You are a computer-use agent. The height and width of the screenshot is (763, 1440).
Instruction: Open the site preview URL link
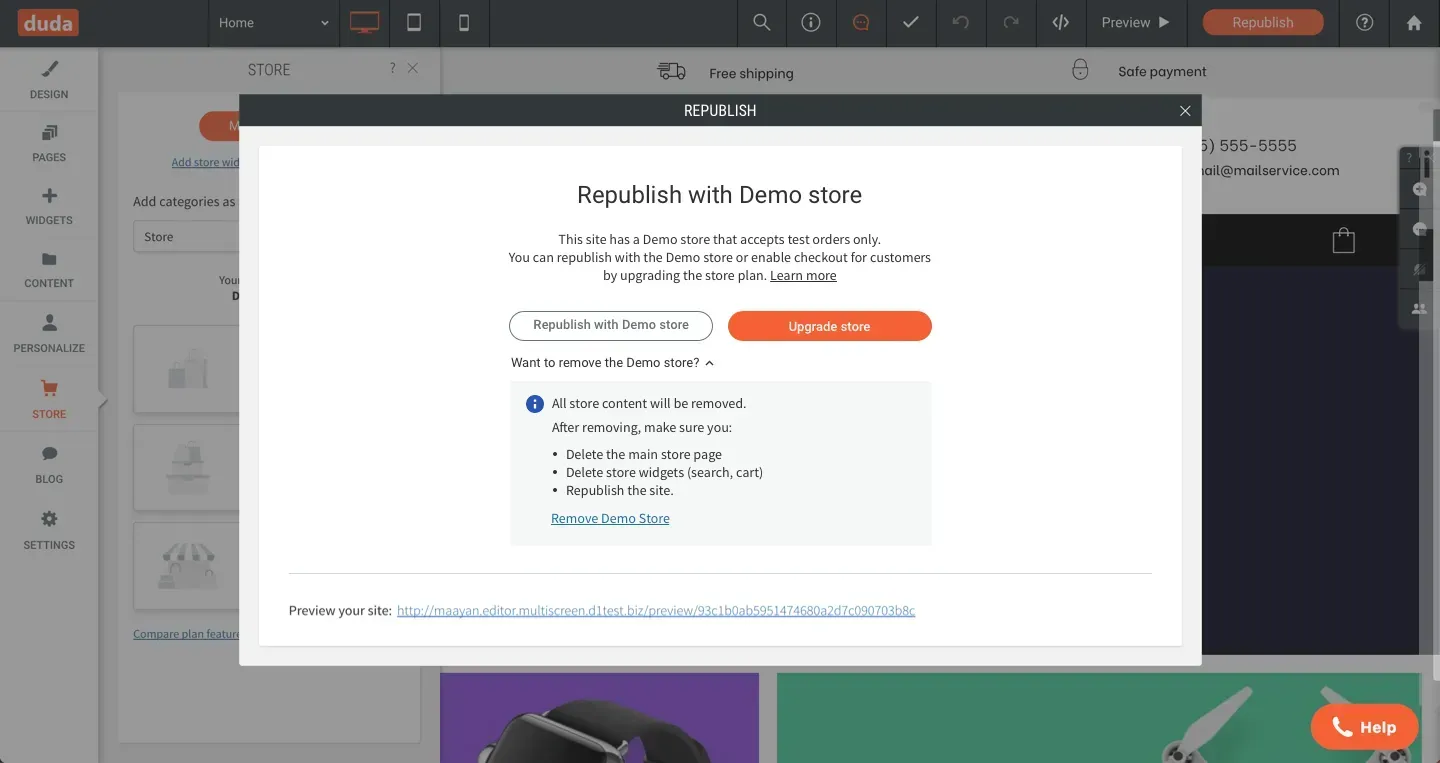[656, 611]
